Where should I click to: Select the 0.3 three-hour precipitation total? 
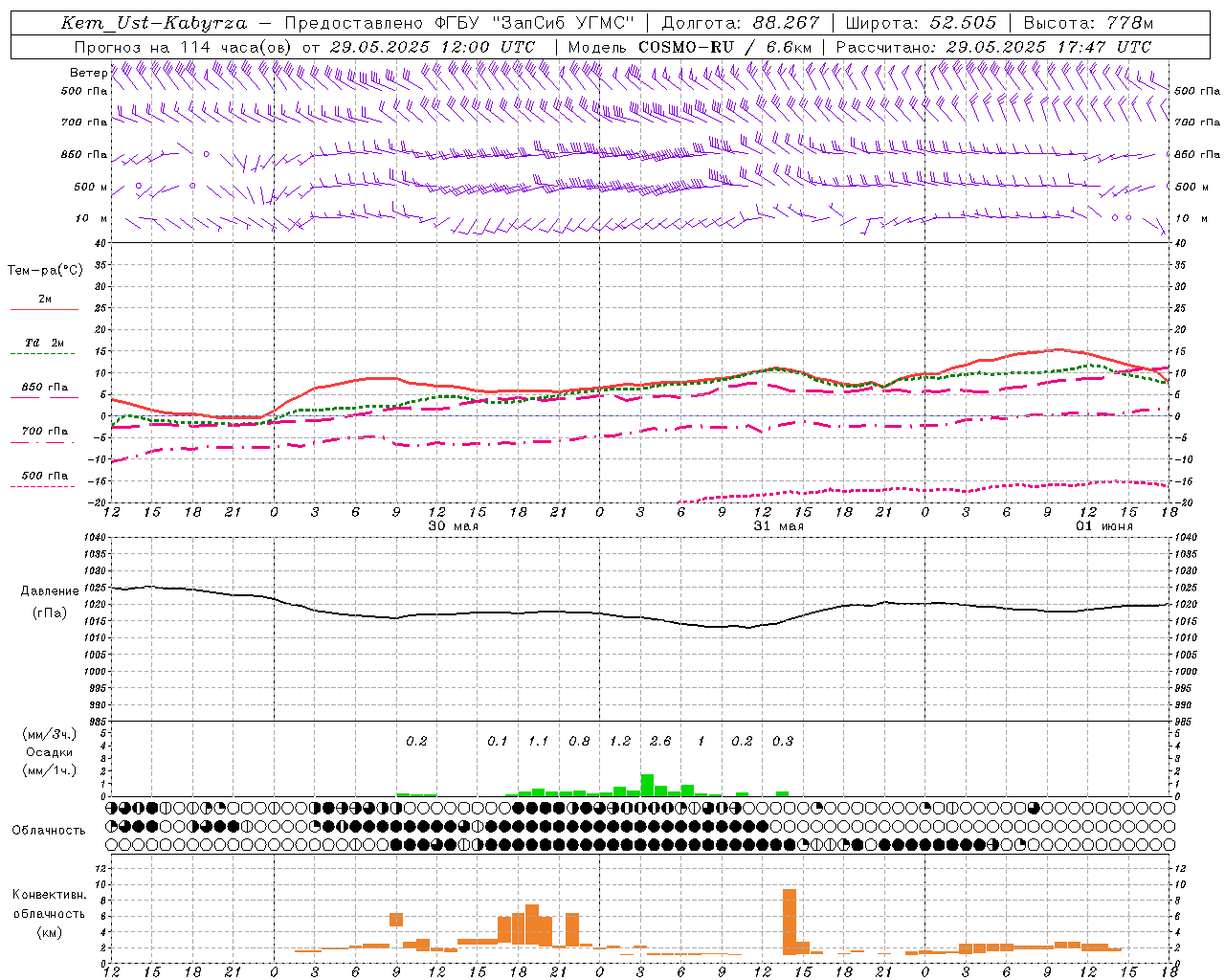tap(783, 741)
